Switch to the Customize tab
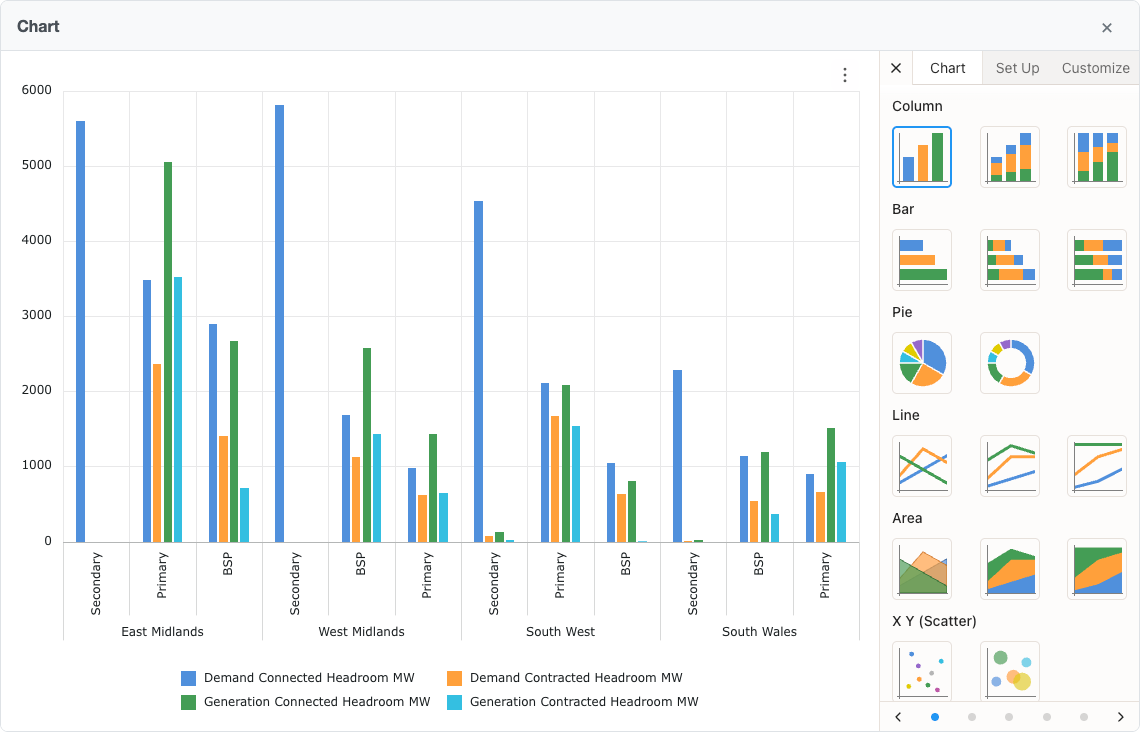The image size is (1140, 732). click(1095, 68)
